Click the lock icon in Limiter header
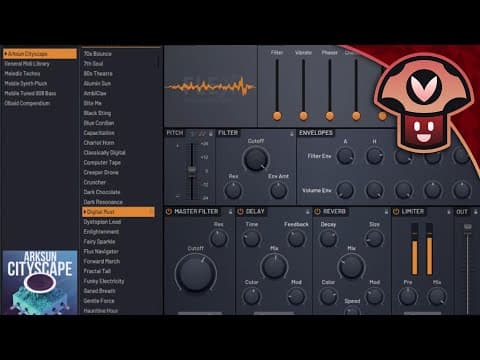The image size is (480, 360). tap(449, 212)
